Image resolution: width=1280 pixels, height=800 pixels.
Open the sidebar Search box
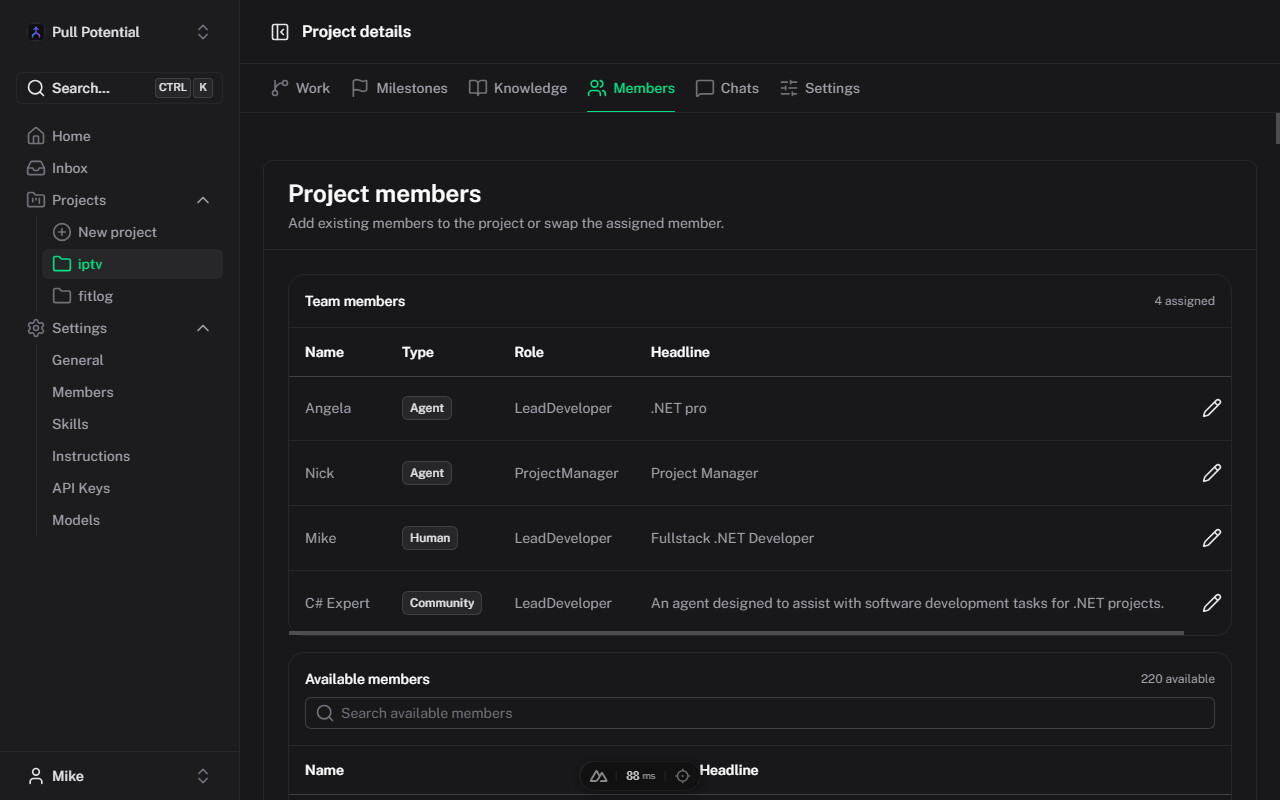tap(120, 88)
